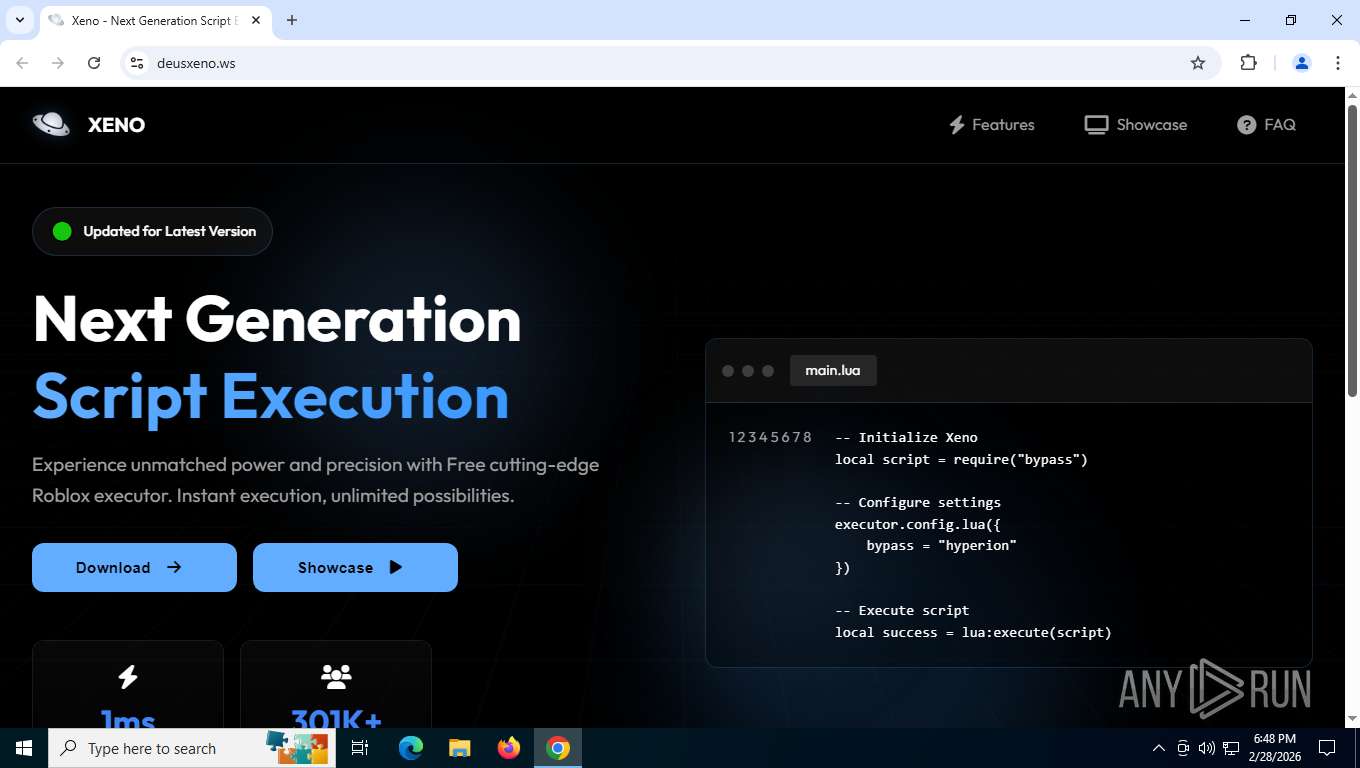The width and height of the screenshot is (1360, 768).
Task: Open the notification center
Action: click(1327, 748)
